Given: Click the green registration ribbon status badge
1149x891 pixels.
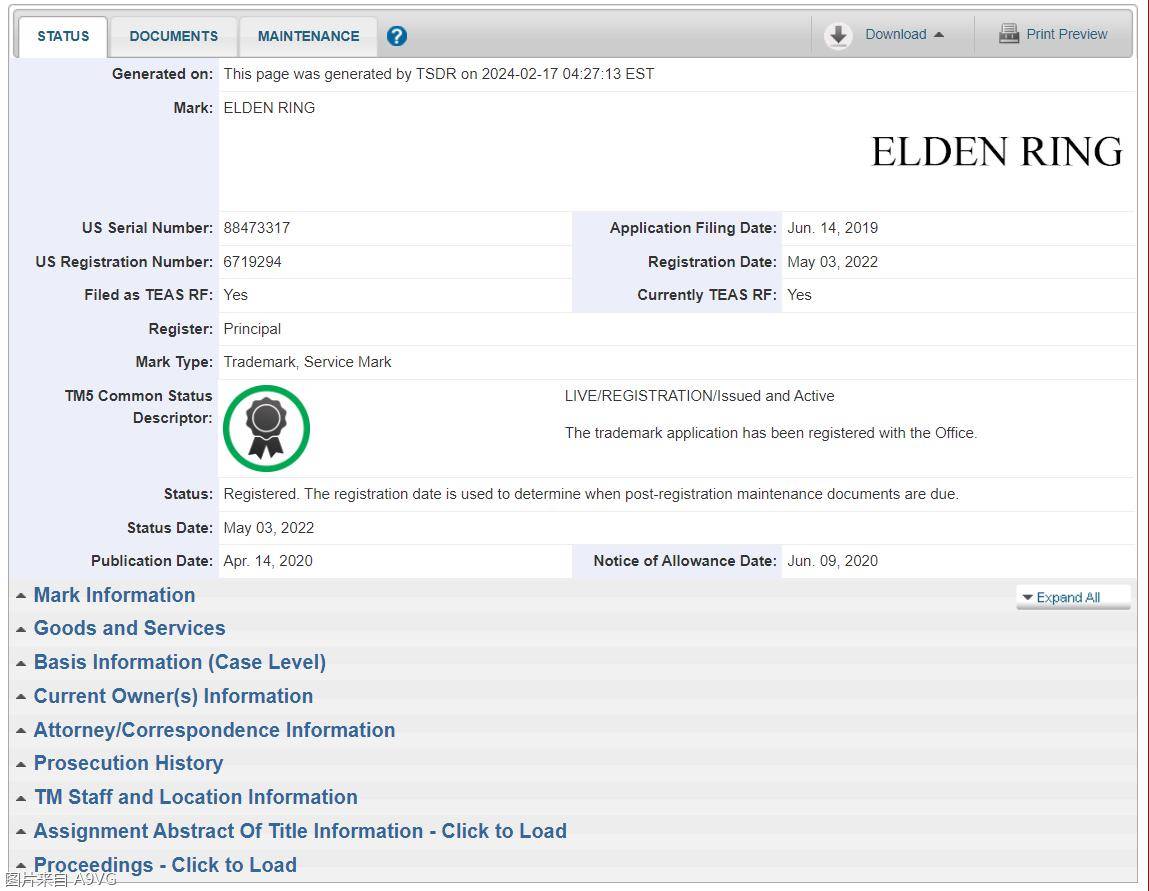Looking at the screenshot, I should [266, 429].
